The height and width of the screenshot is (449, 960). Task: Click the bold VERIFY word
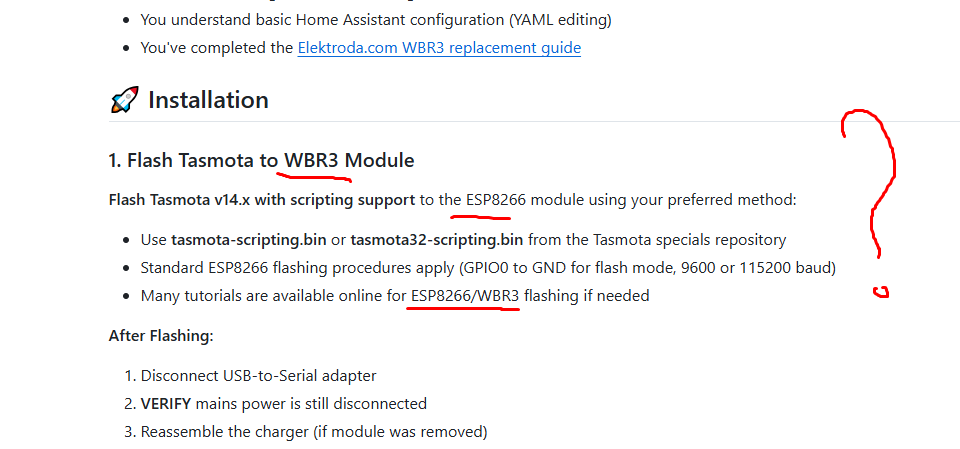tap(166, 404)
